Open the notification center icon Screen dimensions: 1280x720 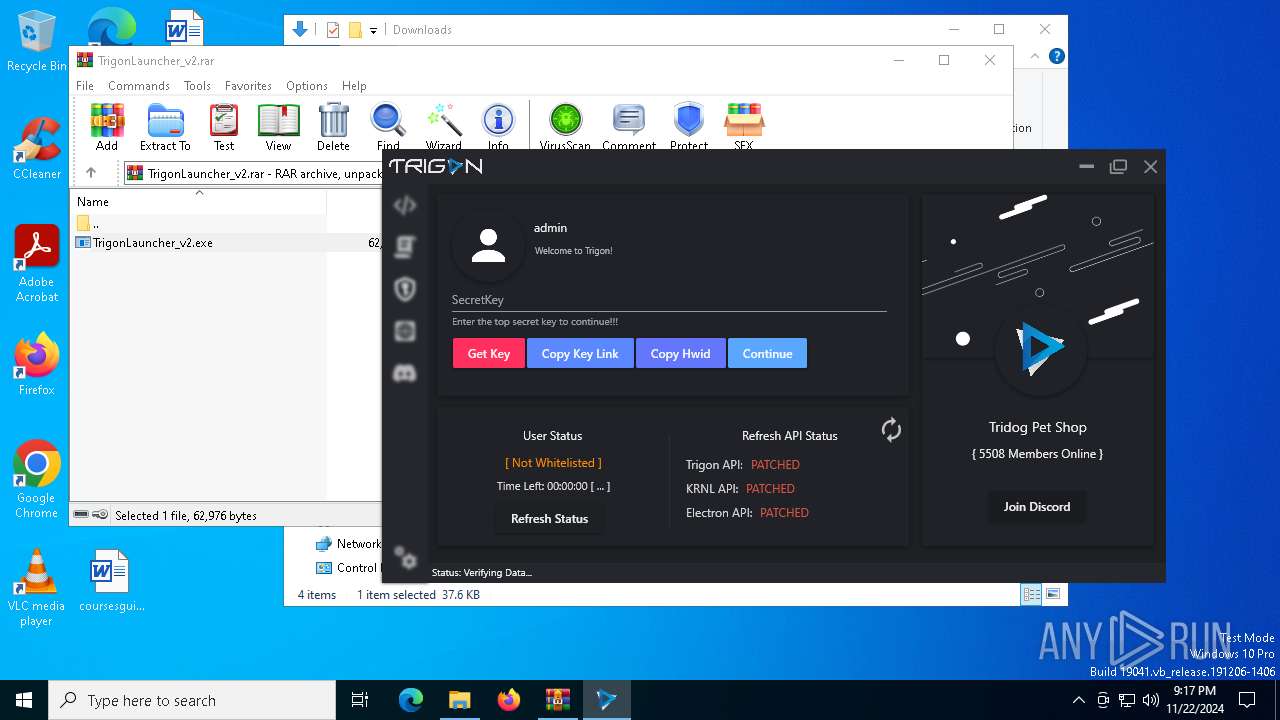1247,700
